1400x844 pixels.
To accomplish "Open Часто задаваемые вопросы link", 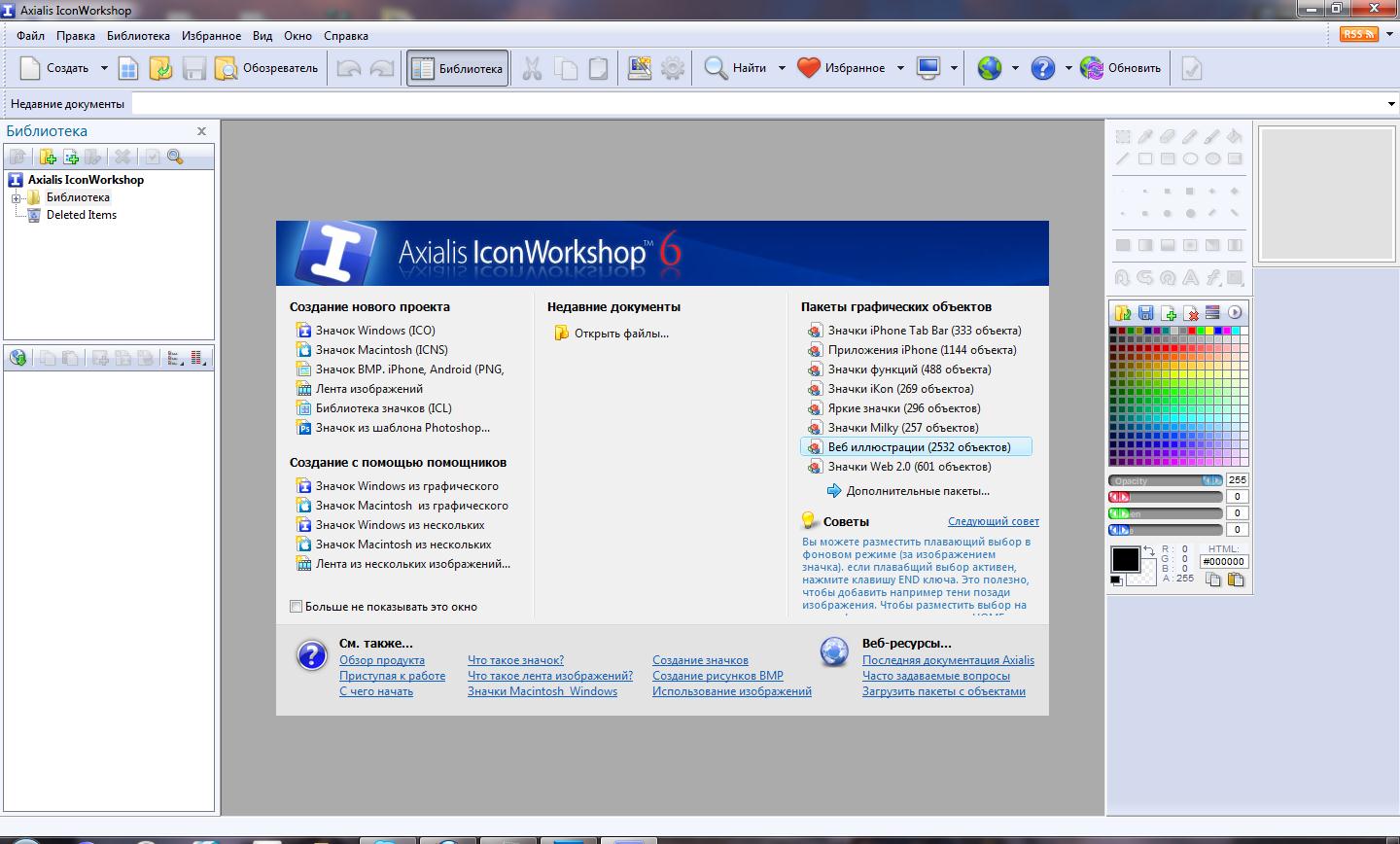I will (936, 676).
